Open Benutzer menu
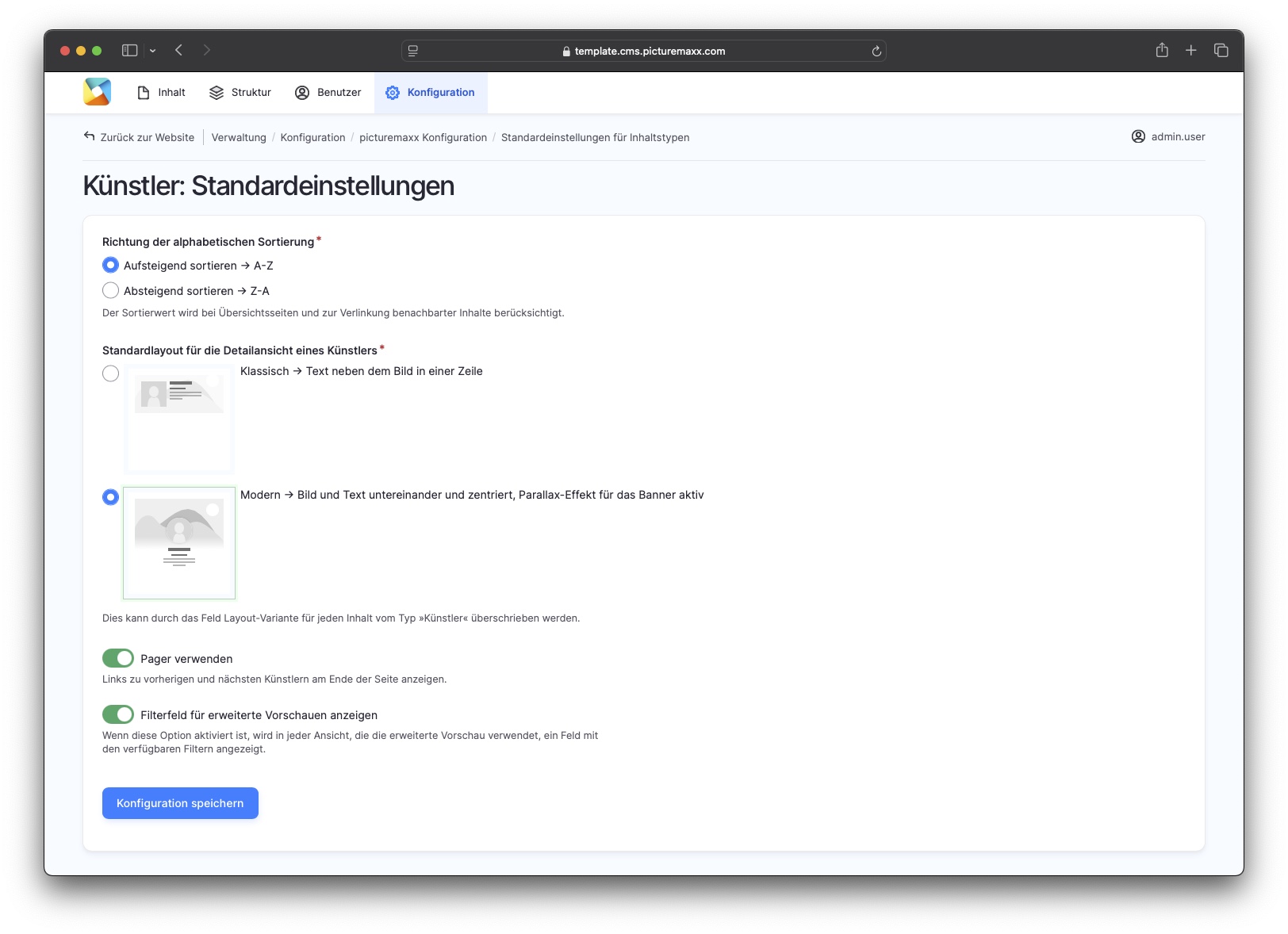Viewport: 1288px width, 934px height. [328, 93]
